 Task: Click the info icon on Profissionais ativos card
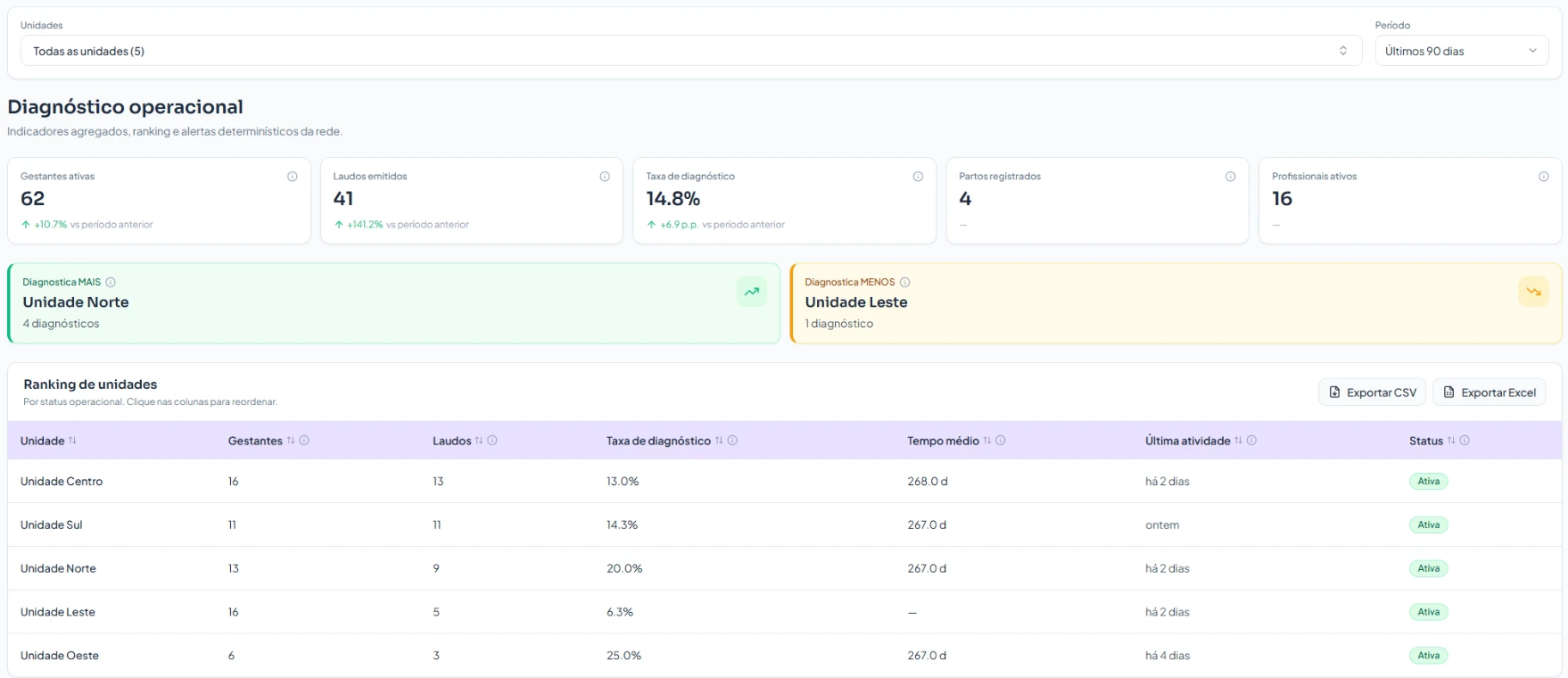(x=1544, y=177)
